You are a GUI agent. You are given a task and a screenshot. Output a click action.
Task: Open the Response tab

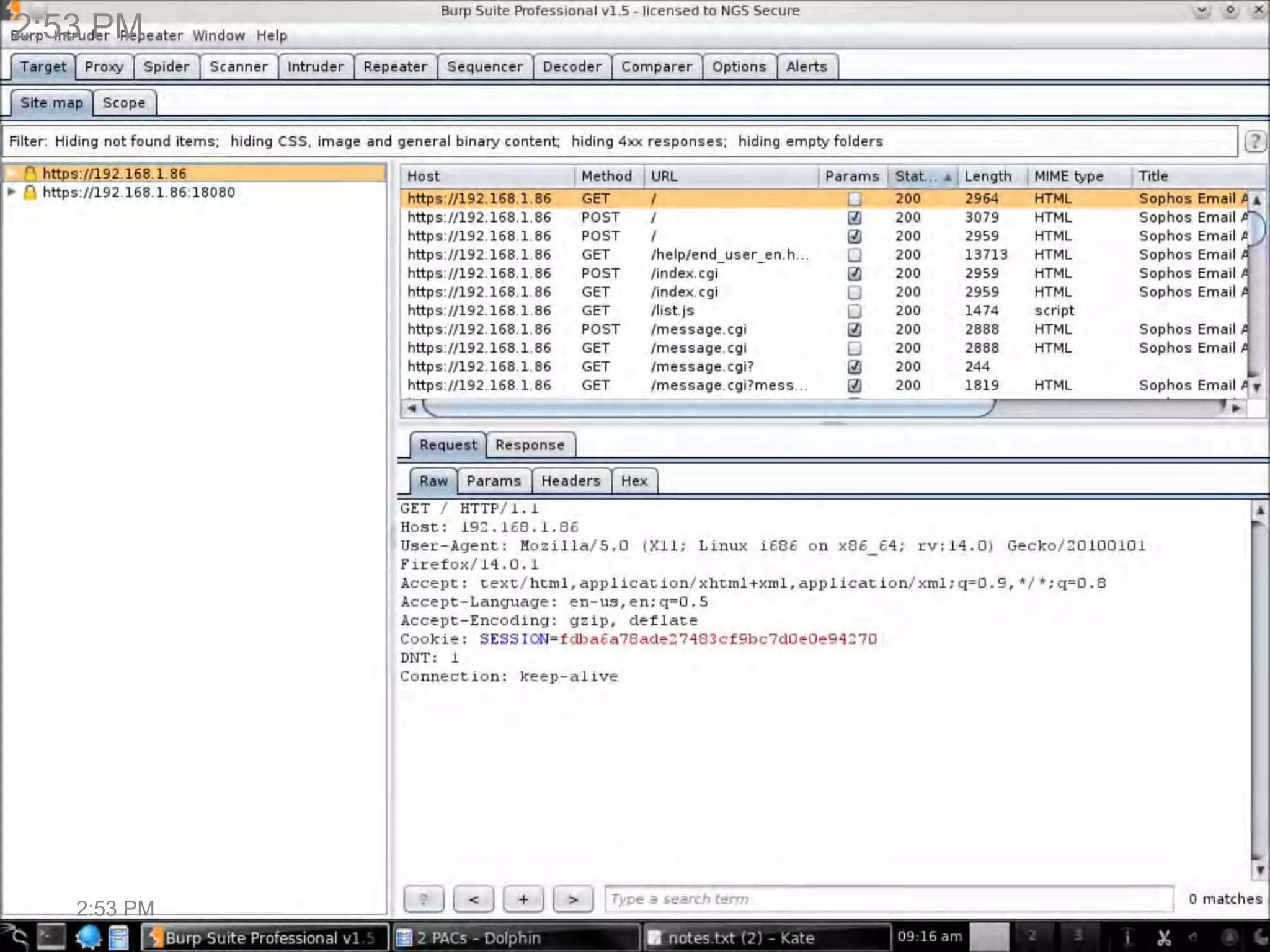pyautogui.click(x=530, y=445)
